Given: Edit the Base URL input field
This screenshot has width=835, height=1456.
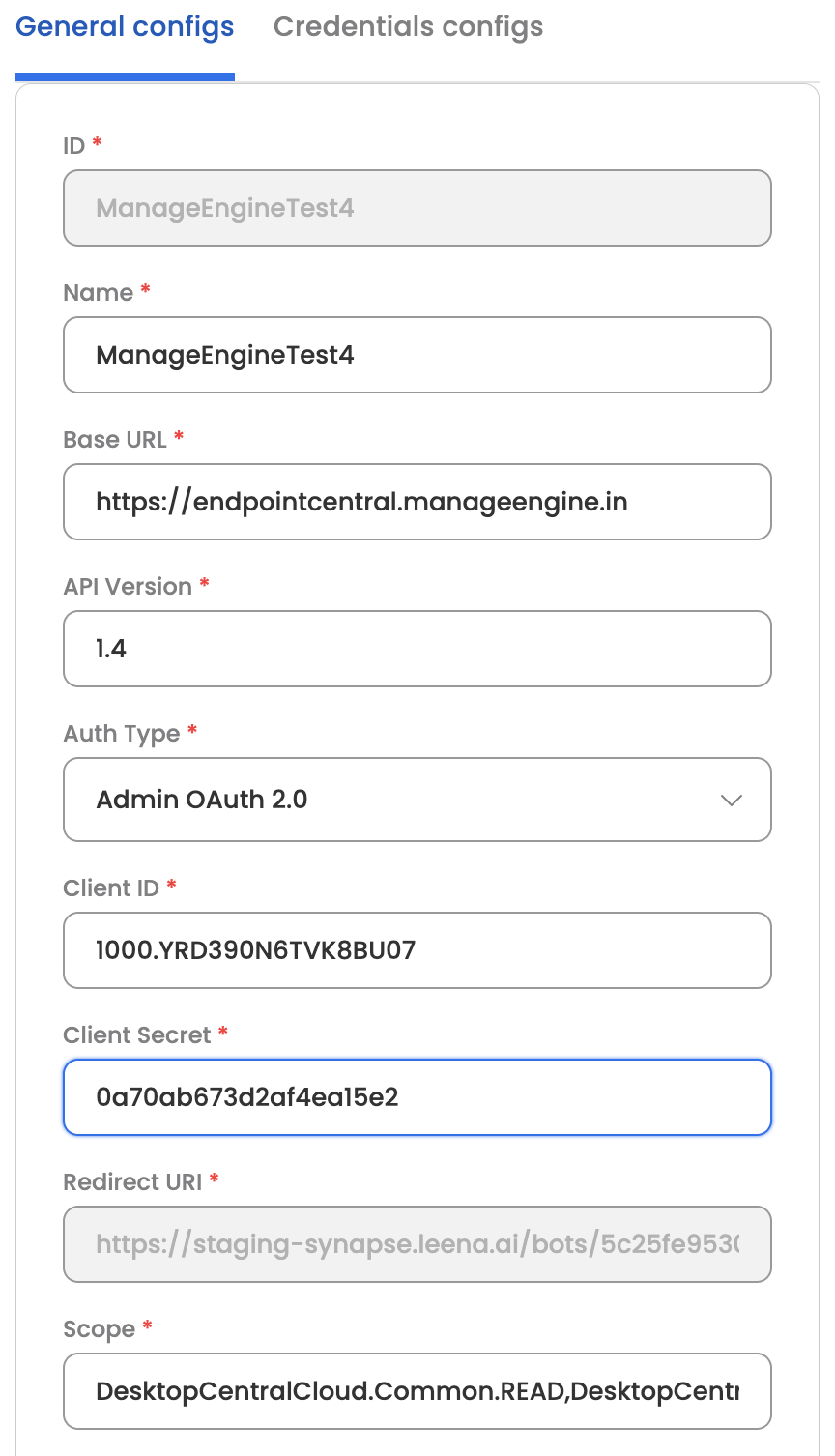Looking at the screenshot, I should tap(417, 502).
